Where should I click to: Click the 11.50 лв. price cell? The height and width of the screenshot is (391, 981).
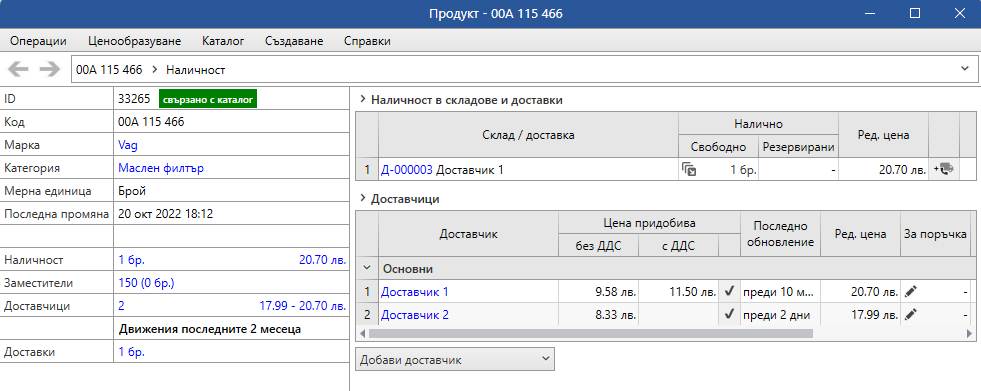click(679, 292)
